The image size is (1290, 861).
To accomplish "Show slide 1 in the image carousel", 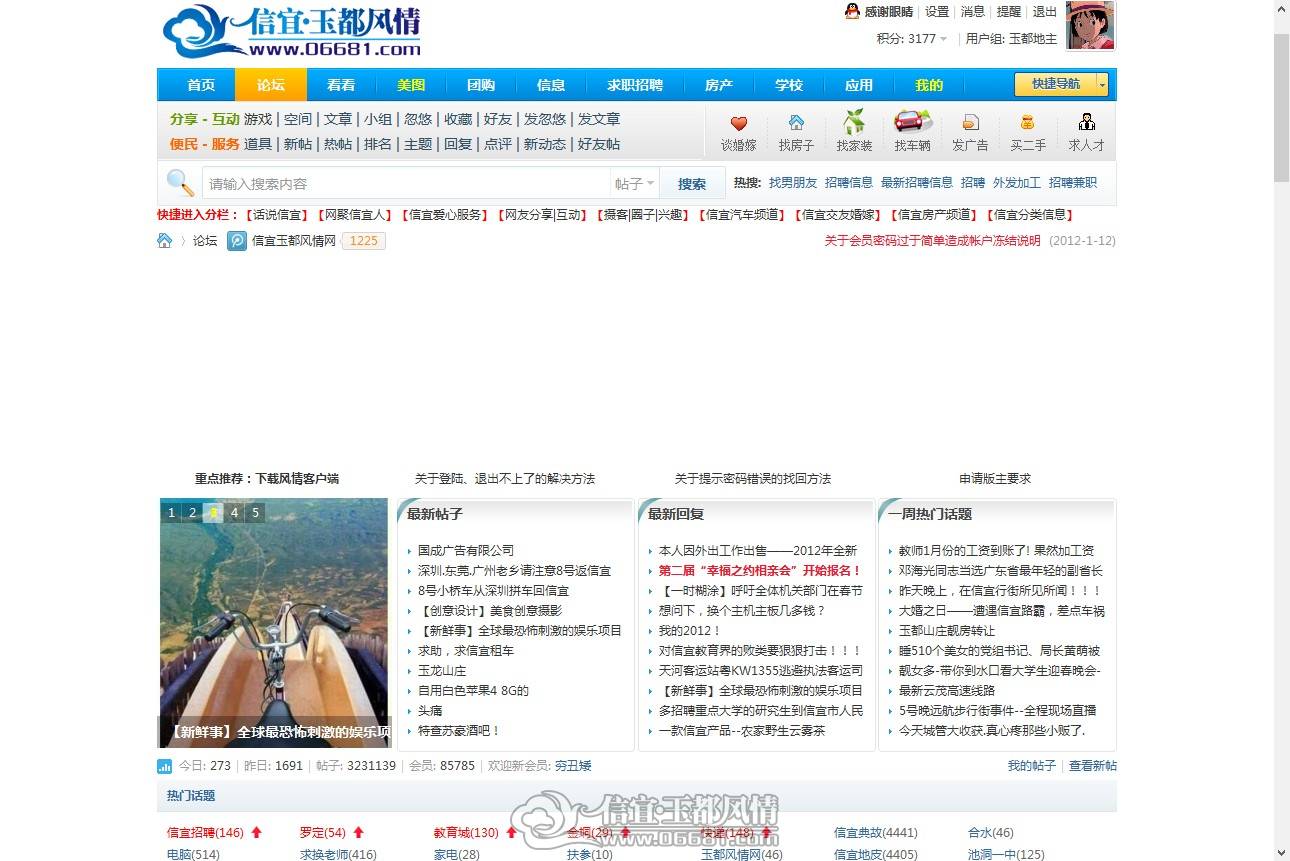I will click(172, 513).
